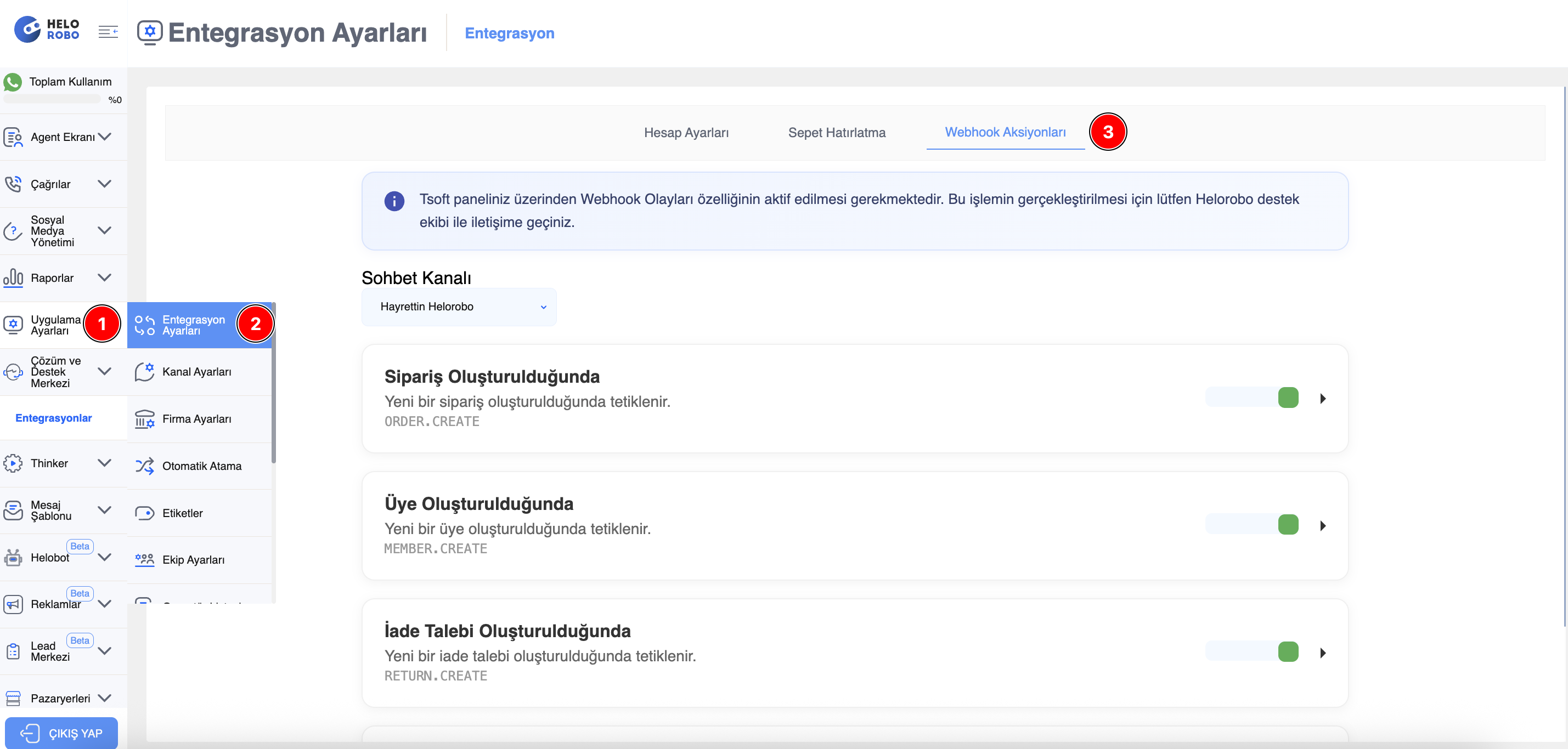
Task: Click the RETURN.CREATE event code
Action: (x=435, y=676)
